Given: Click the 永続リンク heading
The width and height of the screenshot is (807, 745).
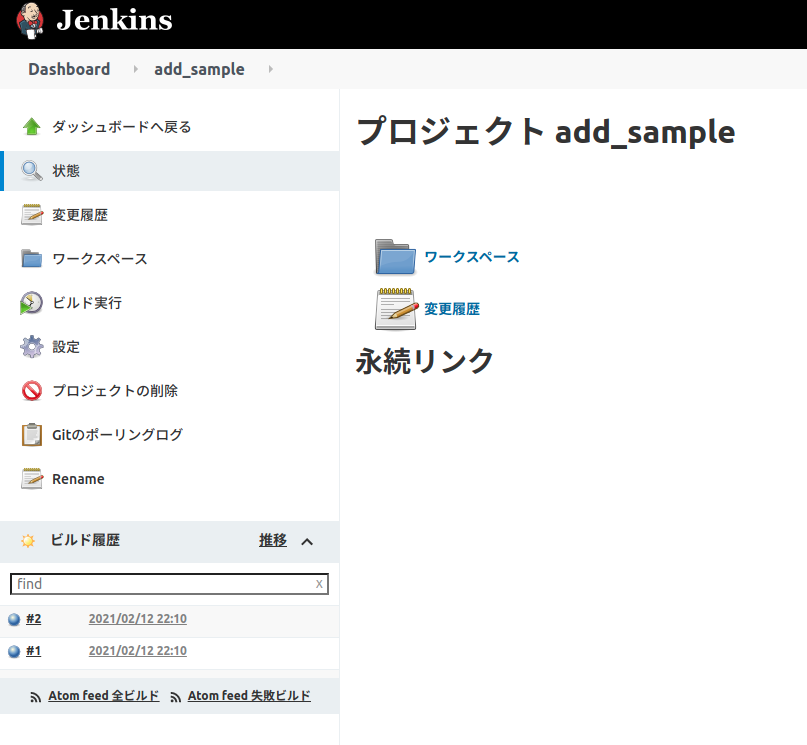Looking at the screenshot, I should pyautogui.click(x=425, y=361).
